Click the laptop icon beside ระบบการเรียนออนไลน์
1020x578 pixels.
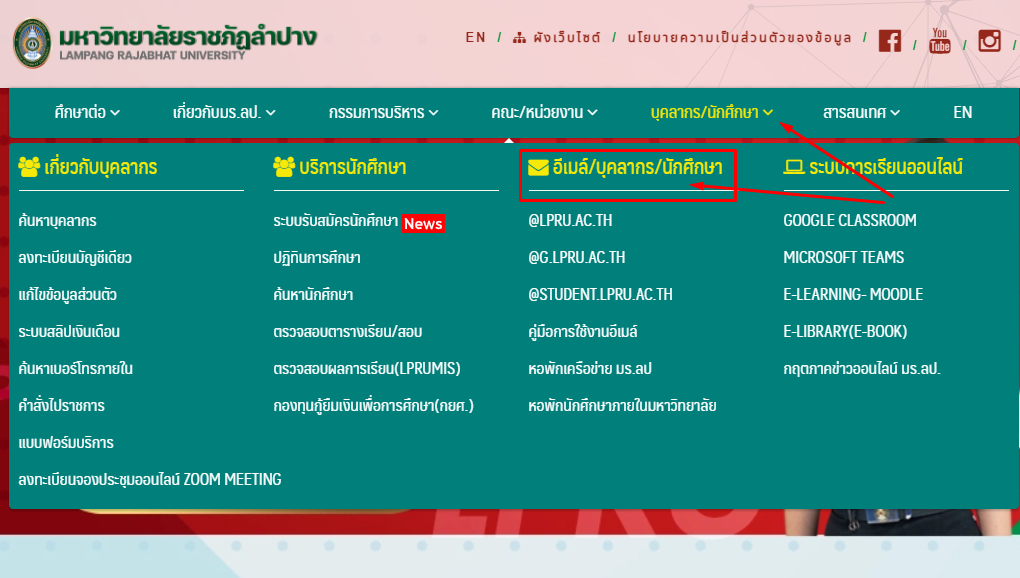[794, 167]
